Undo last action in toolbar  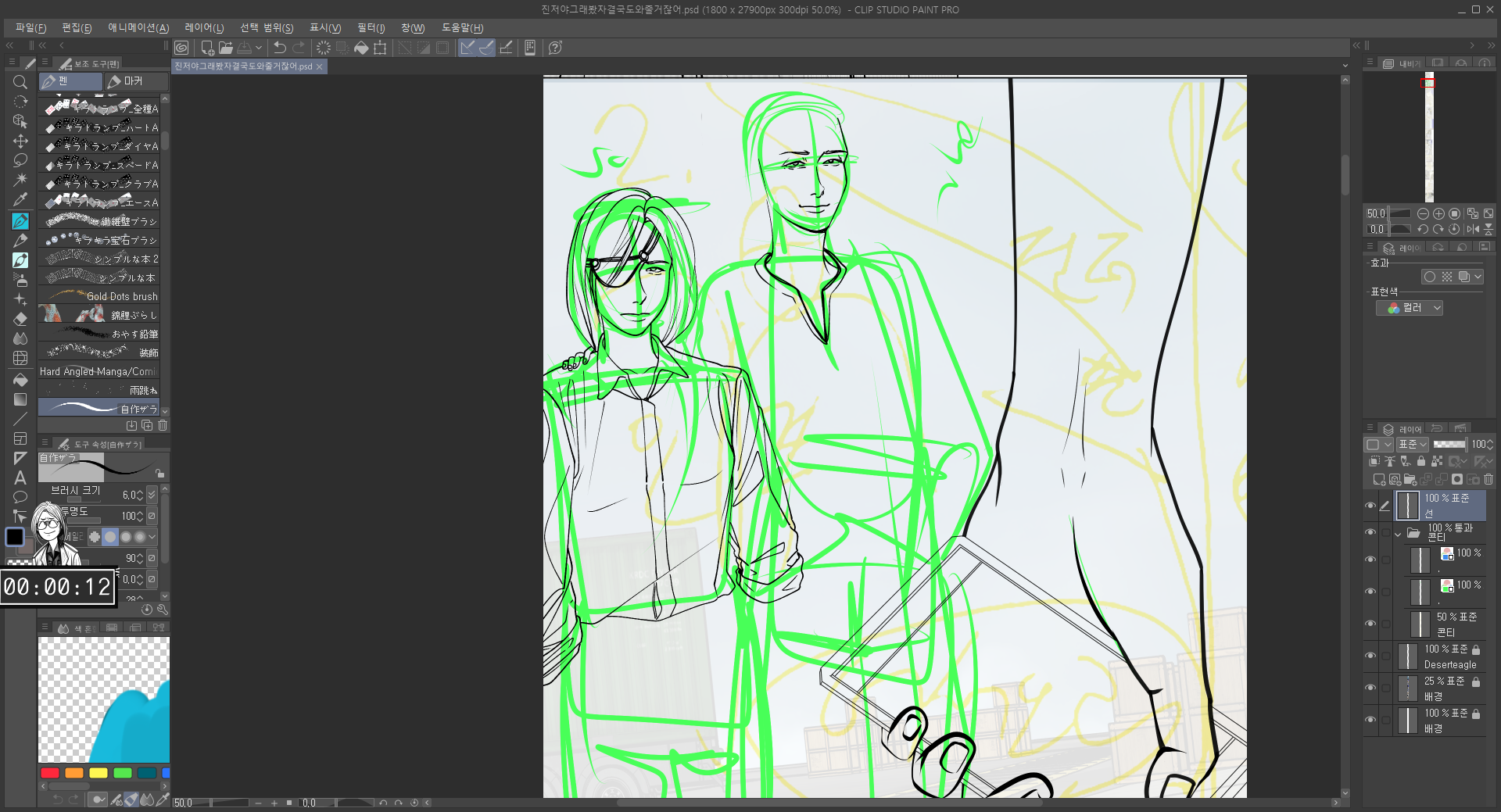click(279, 48)
